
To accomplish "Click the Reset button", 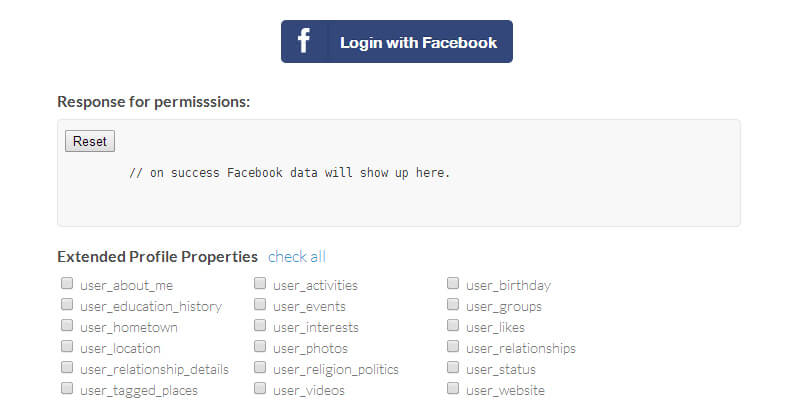I will [90, 141].
